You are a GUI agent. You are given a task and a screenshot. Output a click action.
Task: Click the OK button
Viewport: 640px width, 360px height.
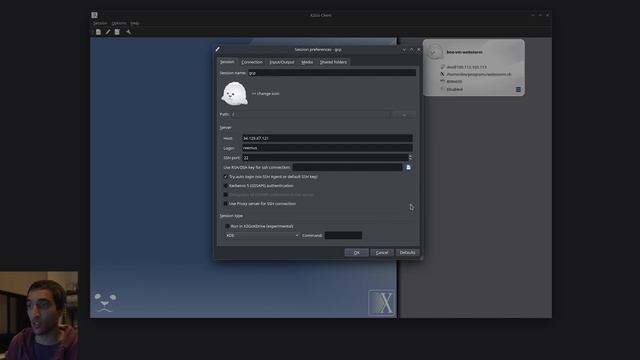point(356,253)
